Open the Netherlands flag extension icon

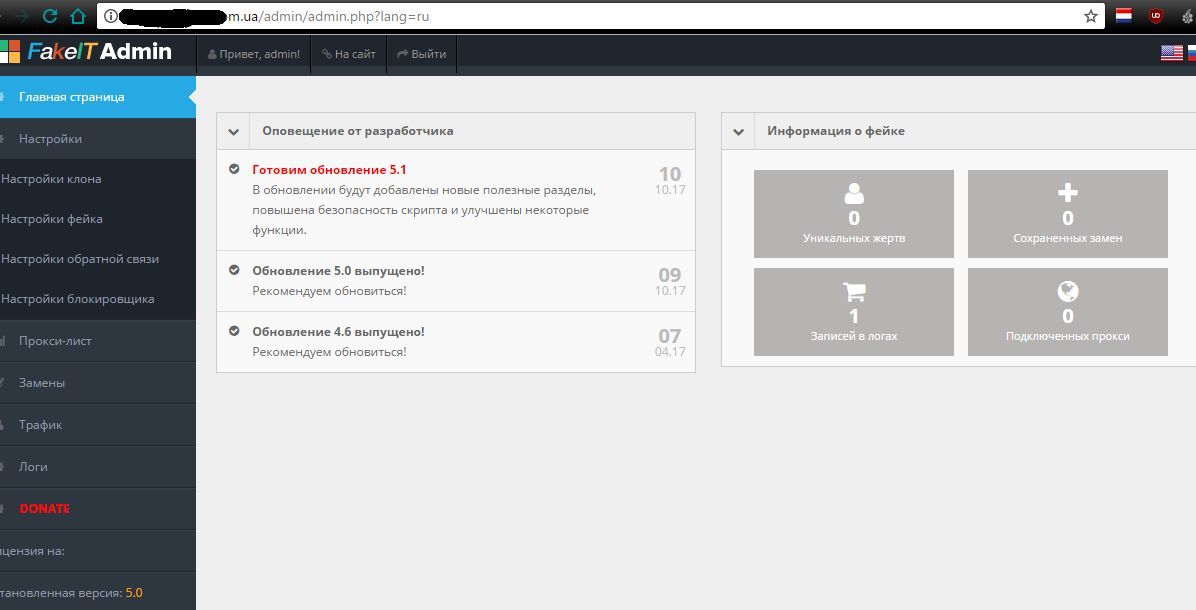click(x=1124, y=15)
